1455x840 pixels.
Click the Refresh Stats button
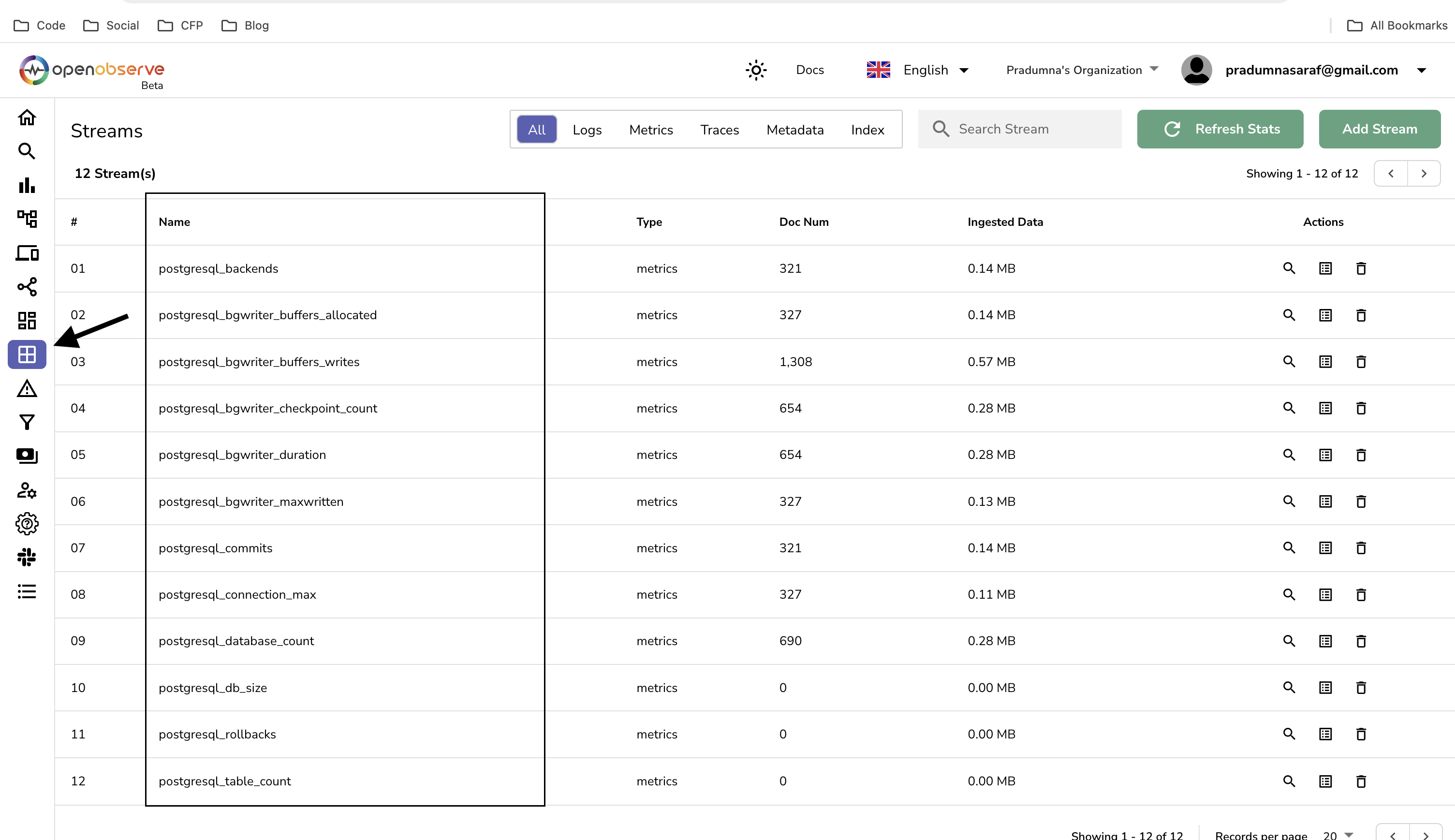1220,129
